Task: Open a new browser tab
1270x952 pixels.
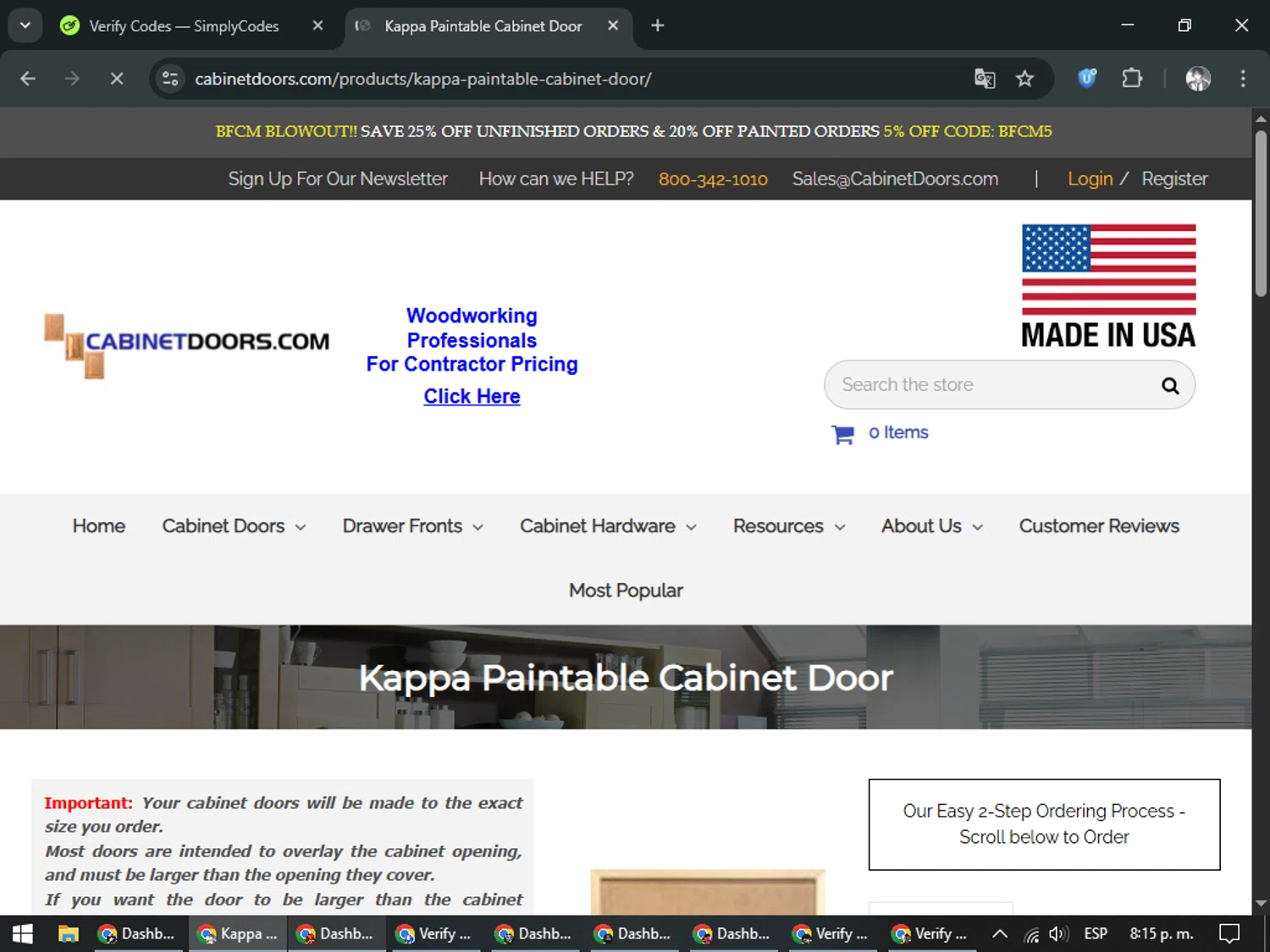Action: 658,25
